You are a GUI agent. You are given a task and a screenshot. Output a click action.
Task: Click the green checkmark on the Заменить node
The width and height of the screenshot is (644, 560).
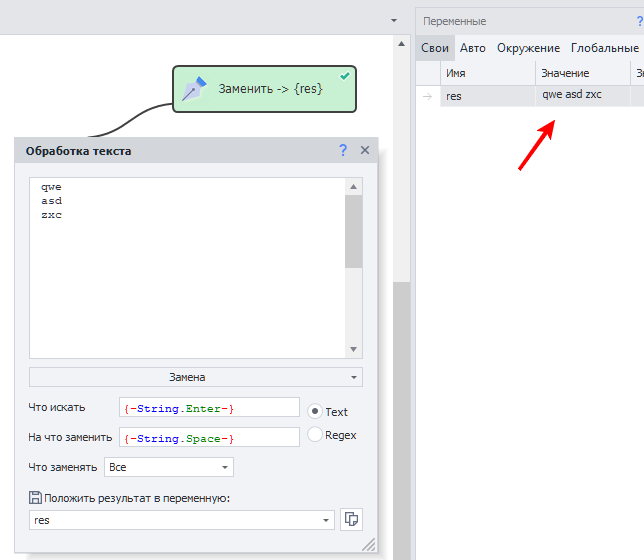345,75
